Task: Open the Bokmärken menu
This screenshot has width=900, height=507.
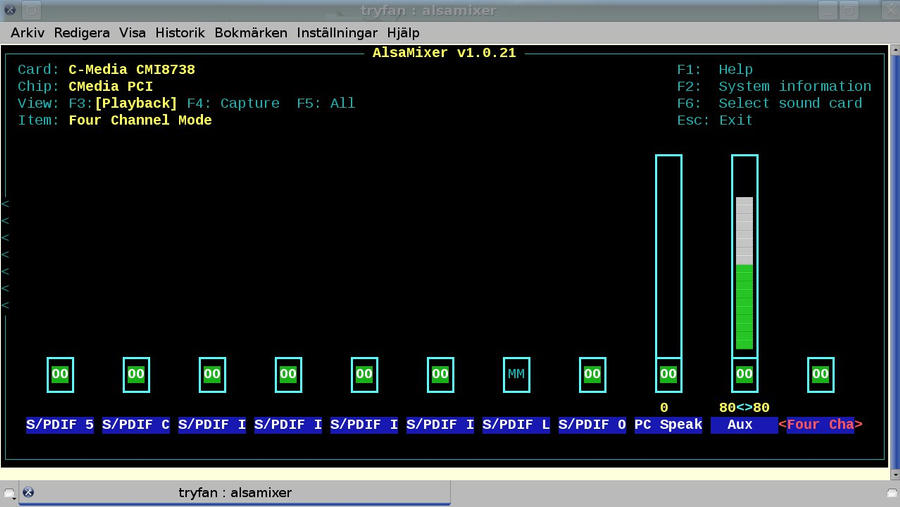Action: [x=251, y=33]
